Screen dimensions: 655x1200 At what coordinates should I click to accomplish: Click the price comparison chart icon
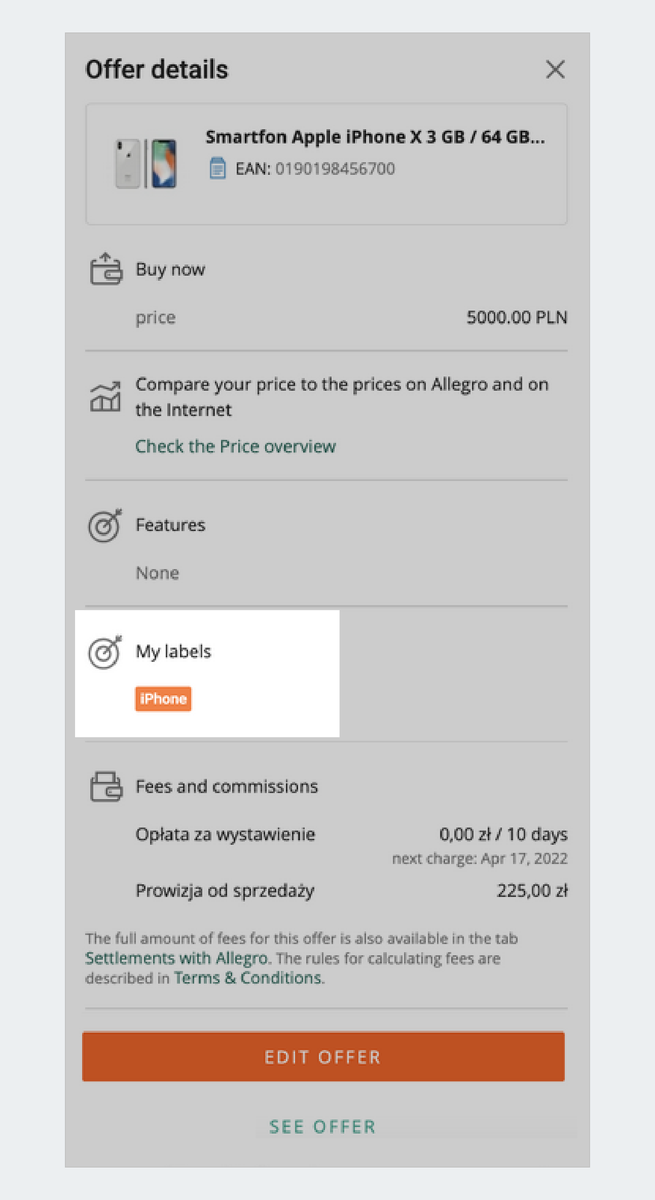105,396
